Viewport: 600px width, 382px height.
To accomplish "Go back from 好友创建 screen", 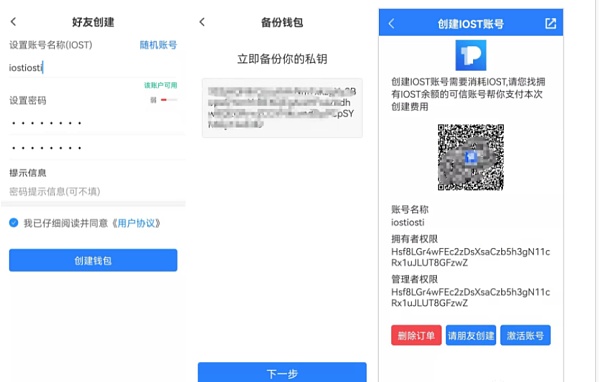I will [13, 22].
